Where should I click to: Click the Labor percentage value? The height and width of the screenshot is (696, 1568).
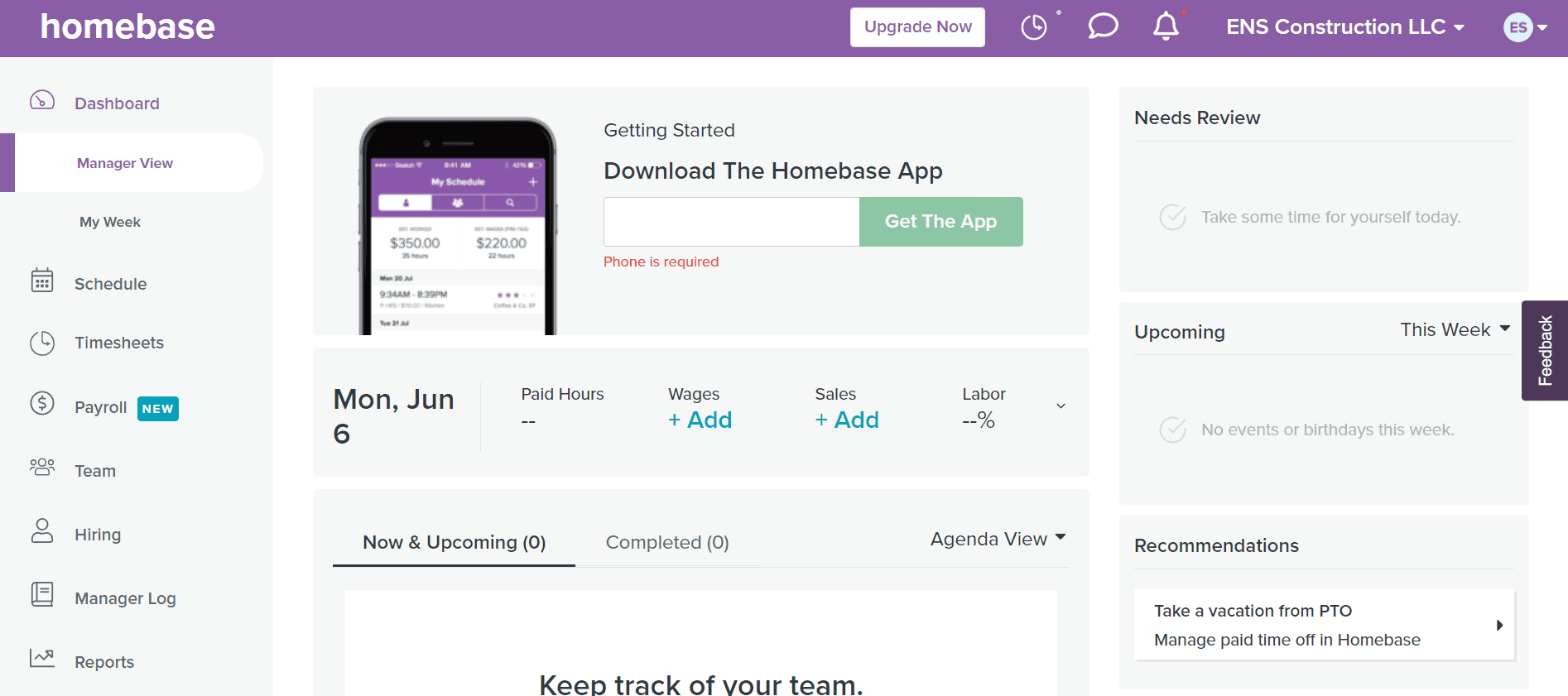point(979,420)
